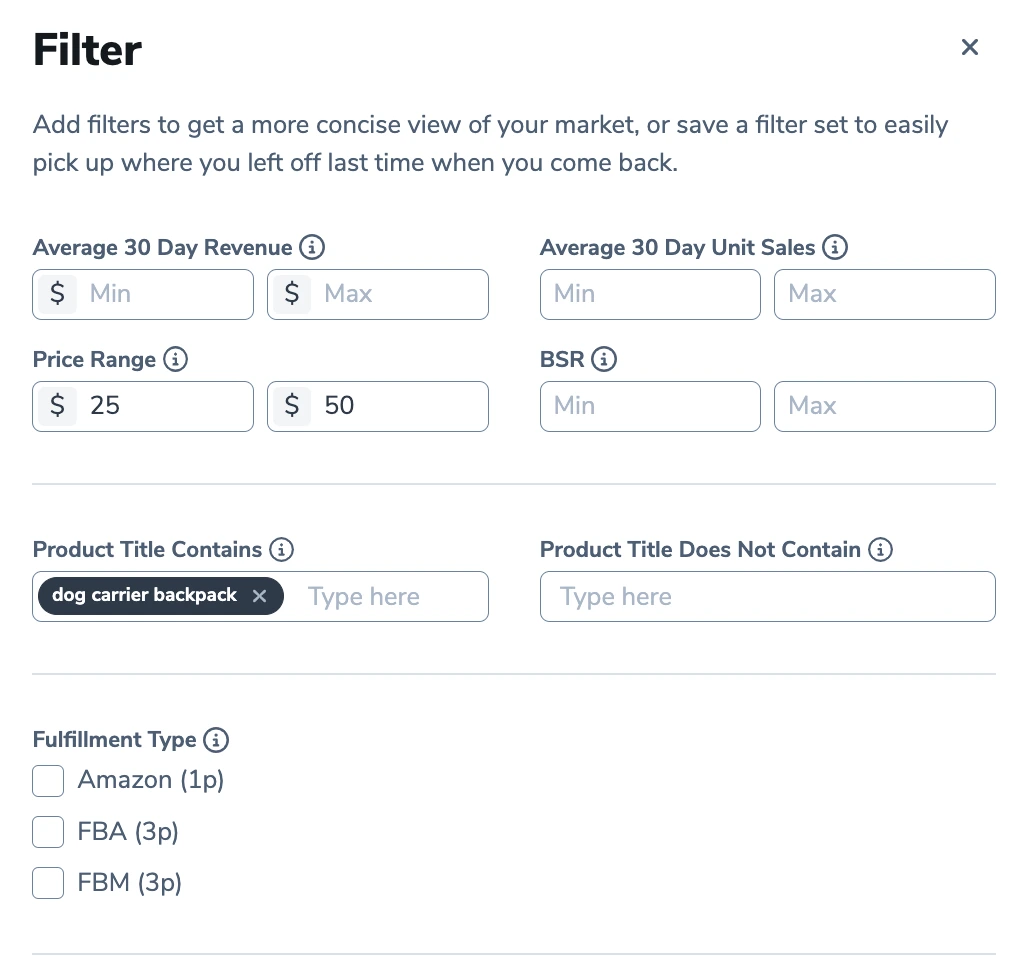Click the revenue Max input field
This screenshot has width=1012, height=956.
pos(395,294)
